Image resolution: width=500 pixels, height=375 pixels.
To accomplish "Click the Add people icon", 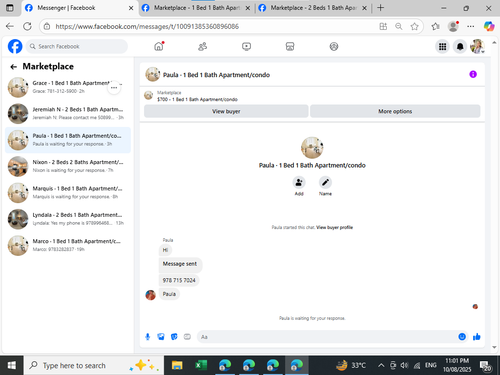I will (x=299, y=182).
